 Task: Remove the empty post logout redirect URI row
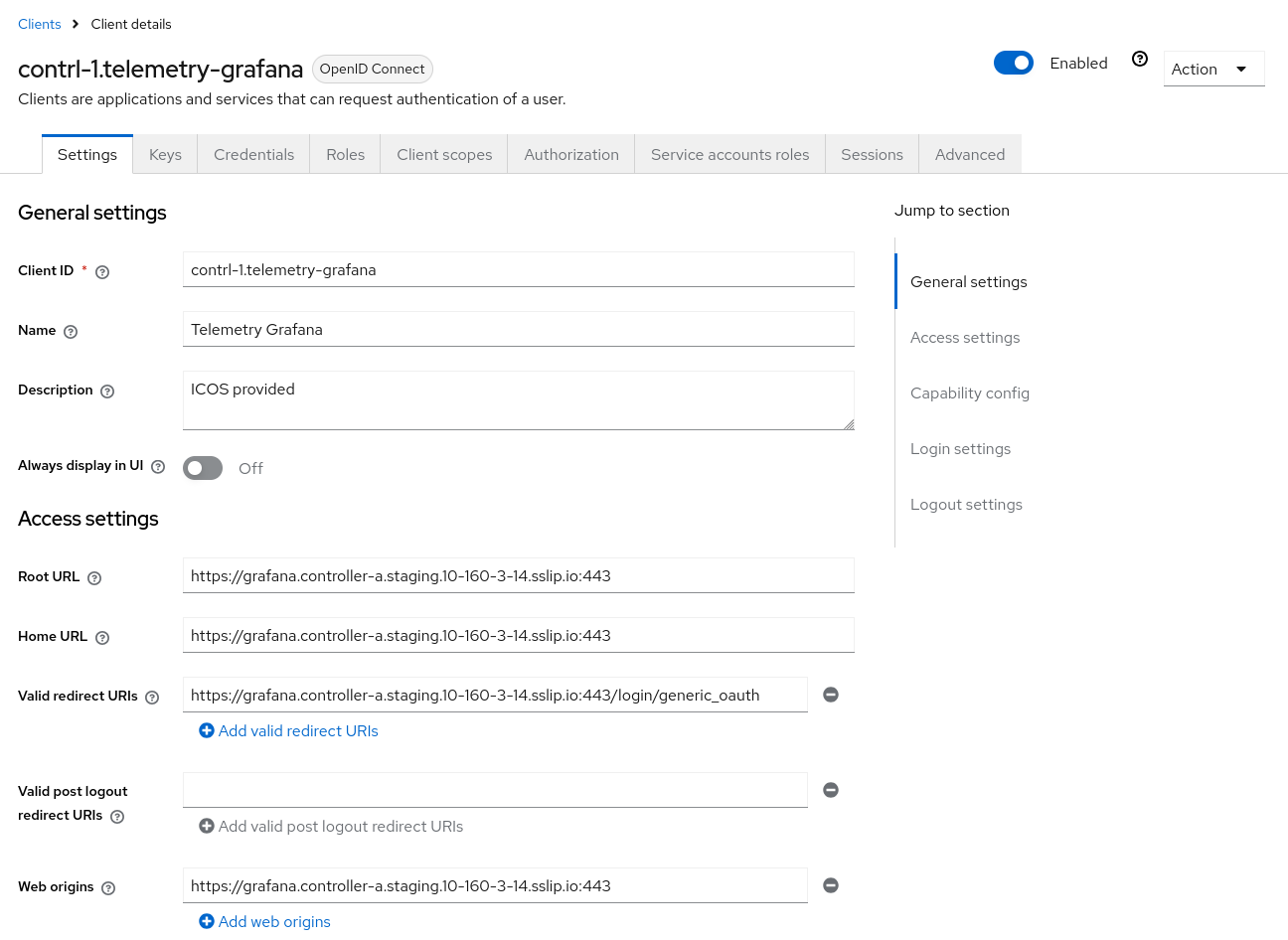[831, 790]
